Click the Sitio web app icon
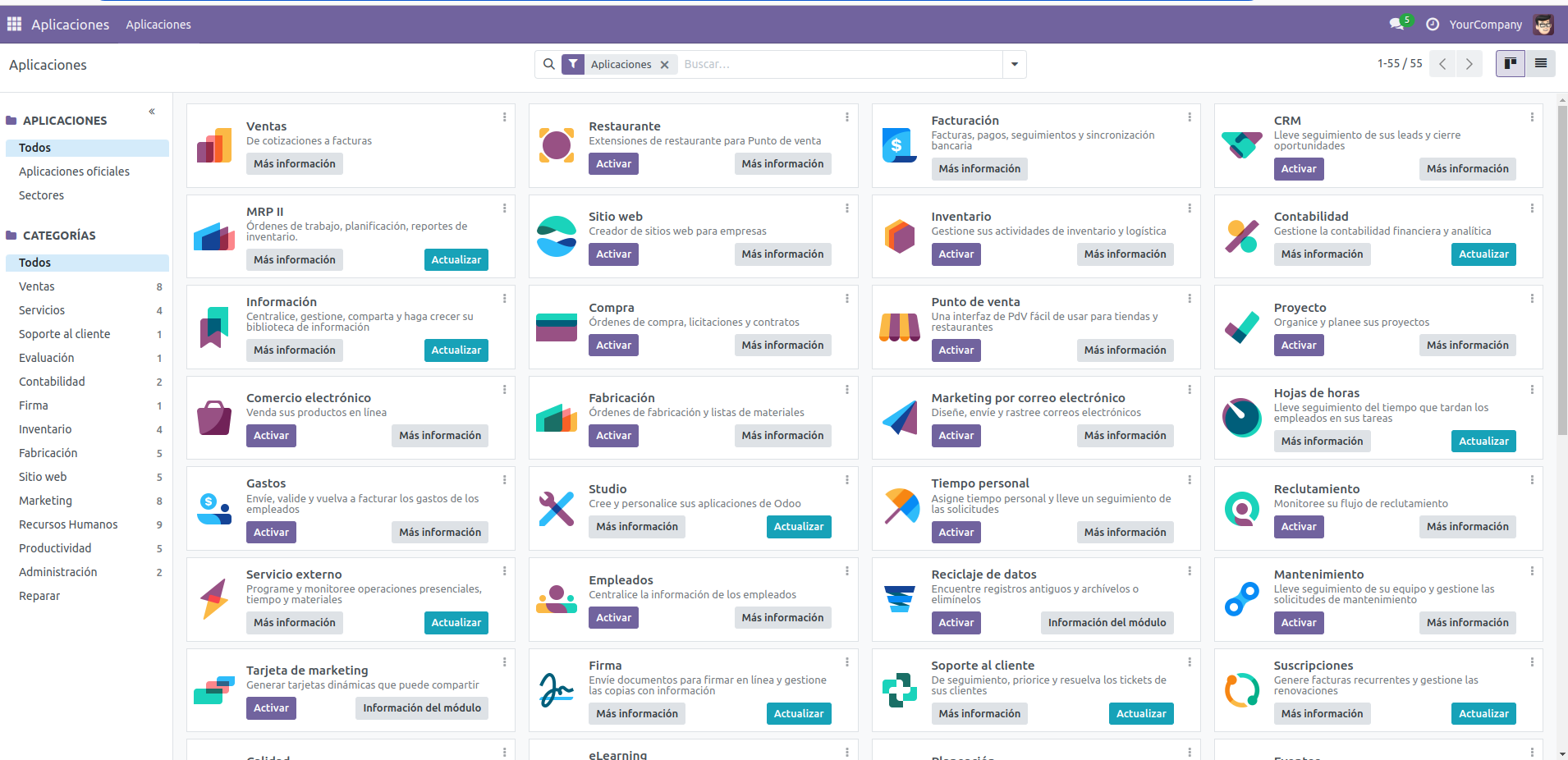The width and height of the screenshot is (1568, 760). [x=557, y=236]
